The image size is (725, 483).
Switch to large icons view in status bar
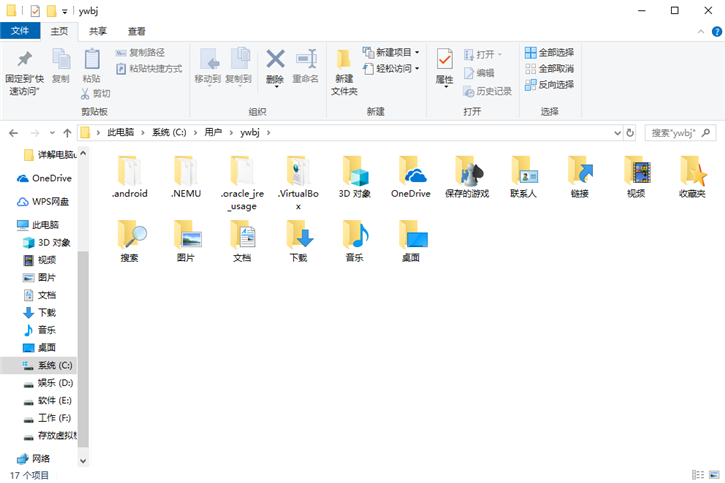click(714, 474)
